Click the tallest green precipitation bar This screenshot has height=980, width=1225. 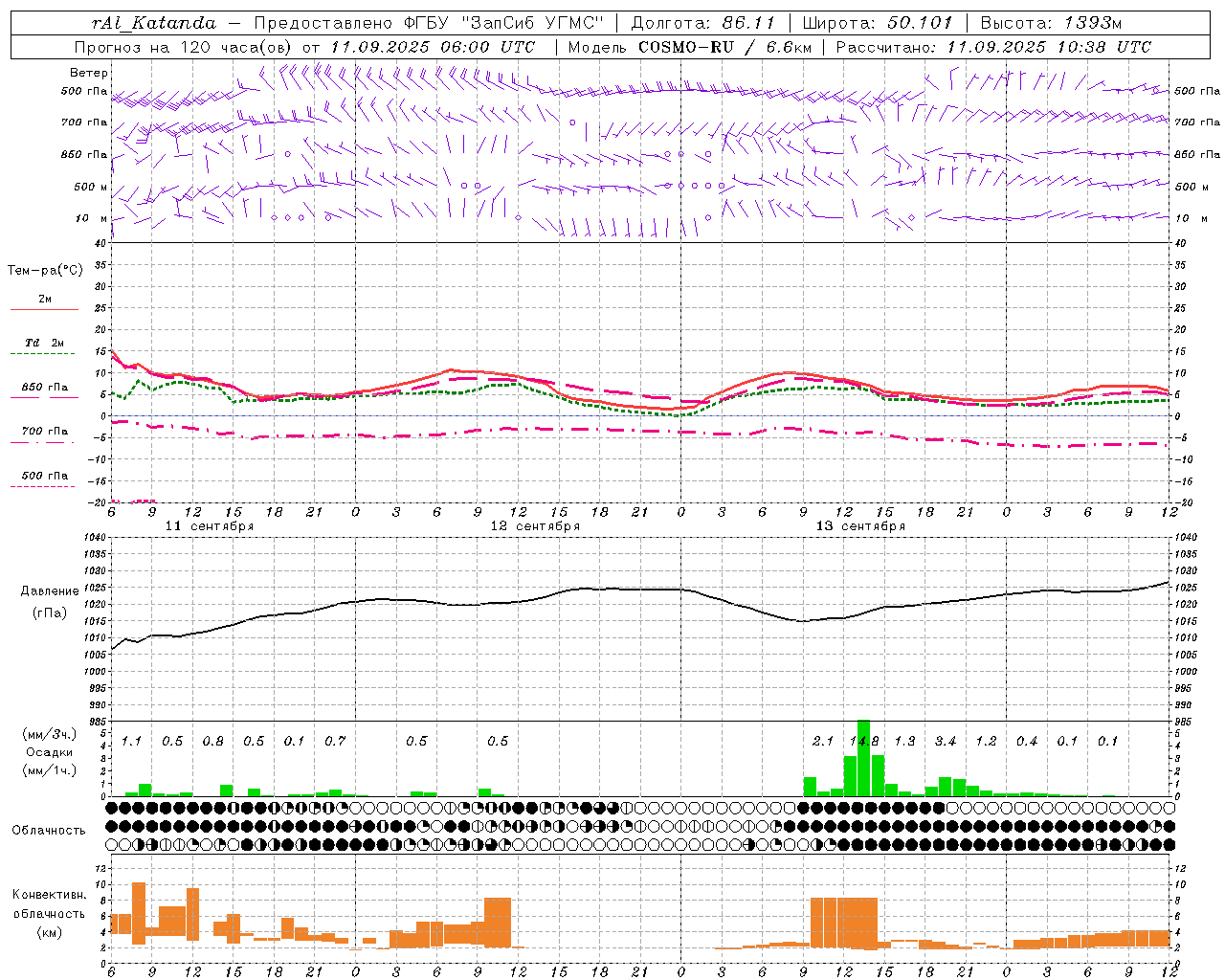click(x=864, y=758)
